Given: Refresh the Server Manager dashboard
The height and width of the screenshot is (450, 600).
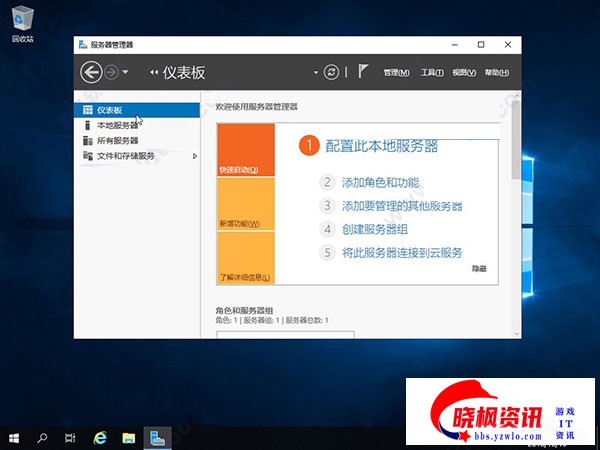Looking at the screenshot, I should (332, 72).
